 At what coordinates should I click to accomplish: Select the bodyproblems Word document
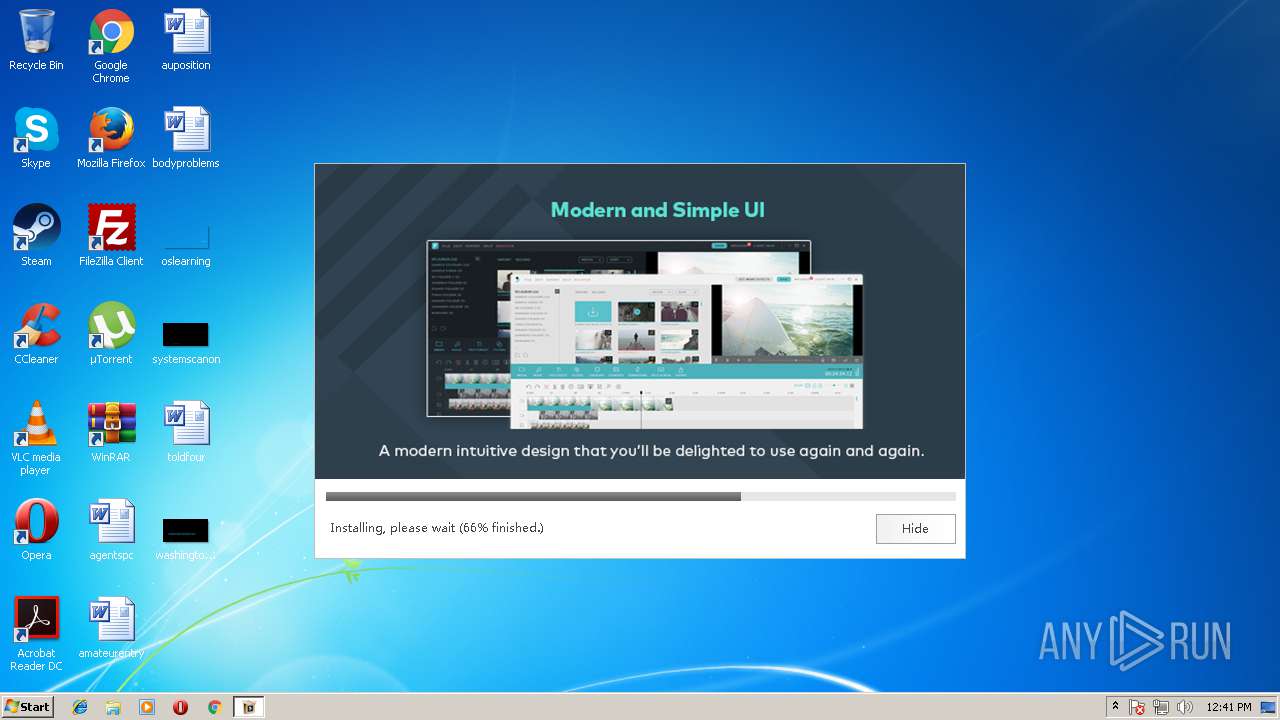pyautogui.click(x=186, y=138)
